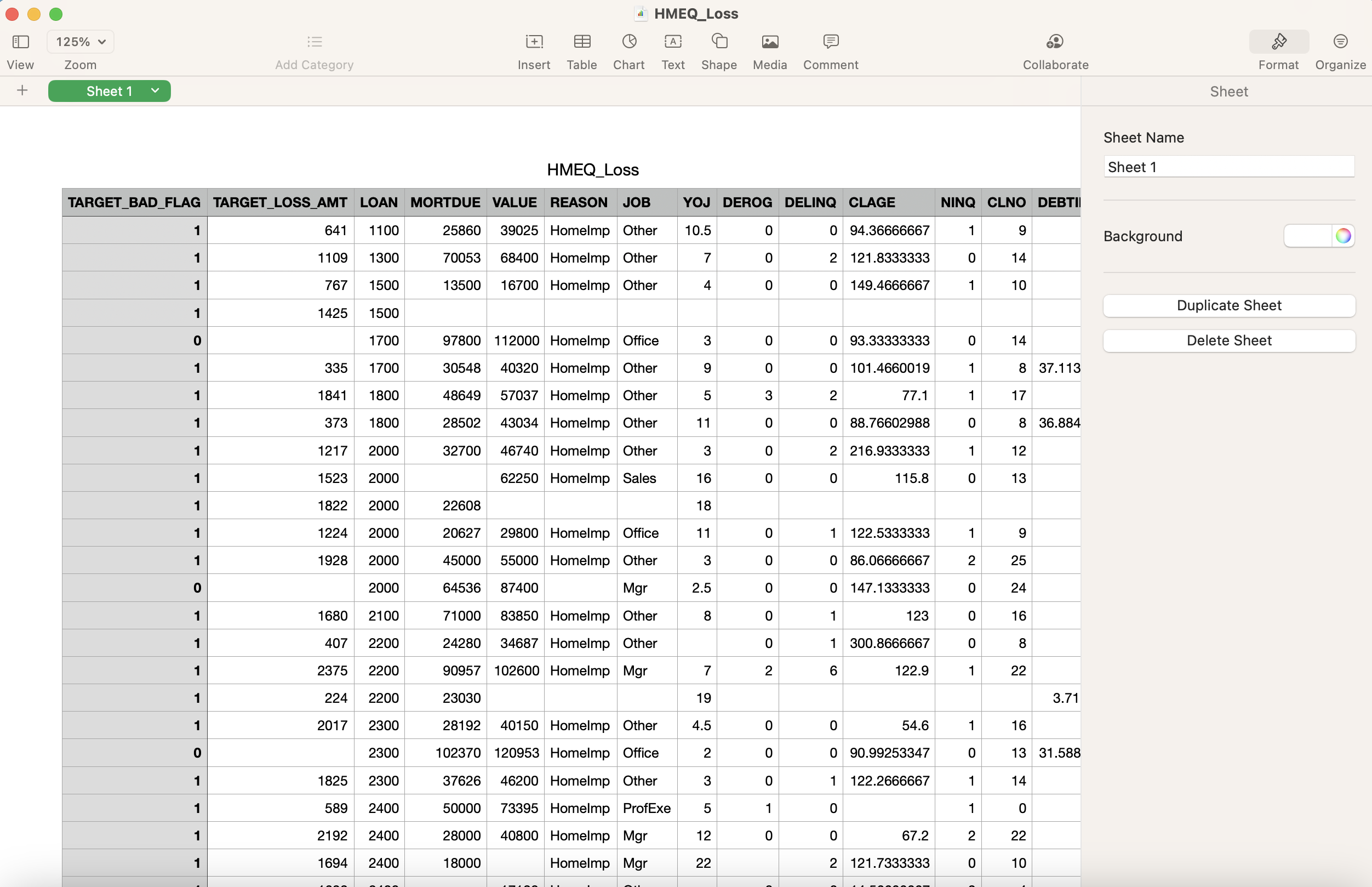1372x887 pixels.
Task: Click the Duplicate Sheet button
Action: coord(1228,305)
